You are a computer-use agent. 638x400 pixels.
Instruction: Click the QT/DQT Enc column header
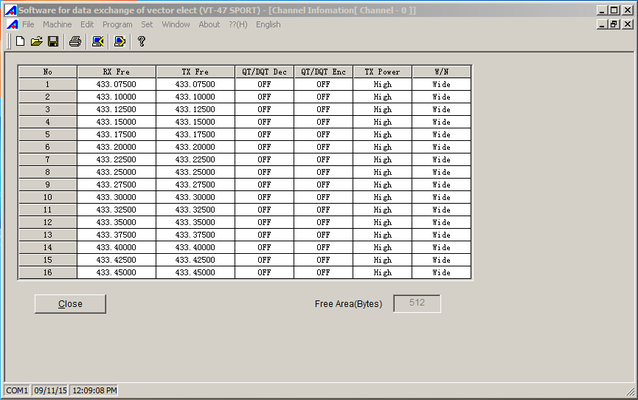[323, 72]
